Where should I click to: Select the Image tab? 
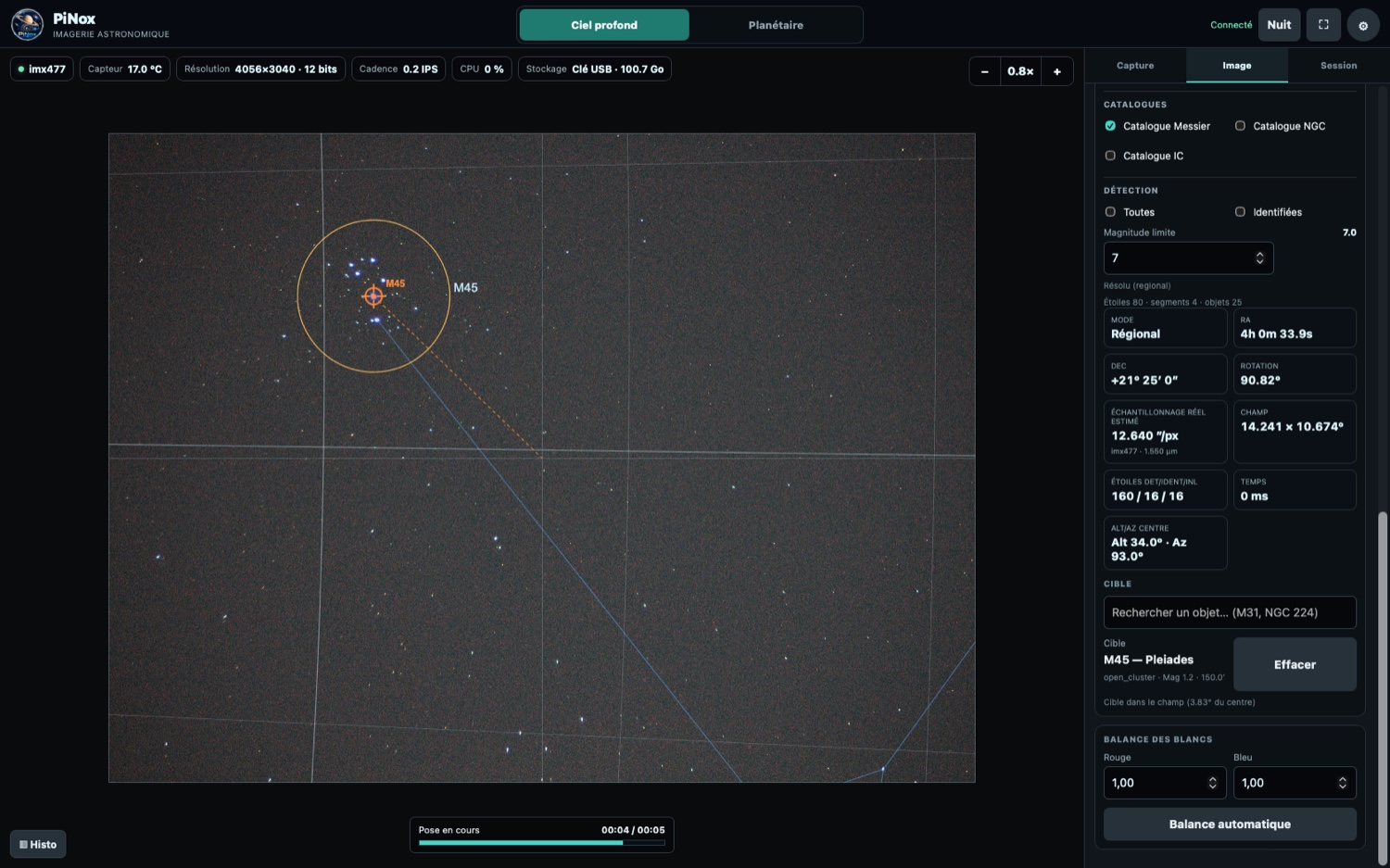click(1237, 66)
